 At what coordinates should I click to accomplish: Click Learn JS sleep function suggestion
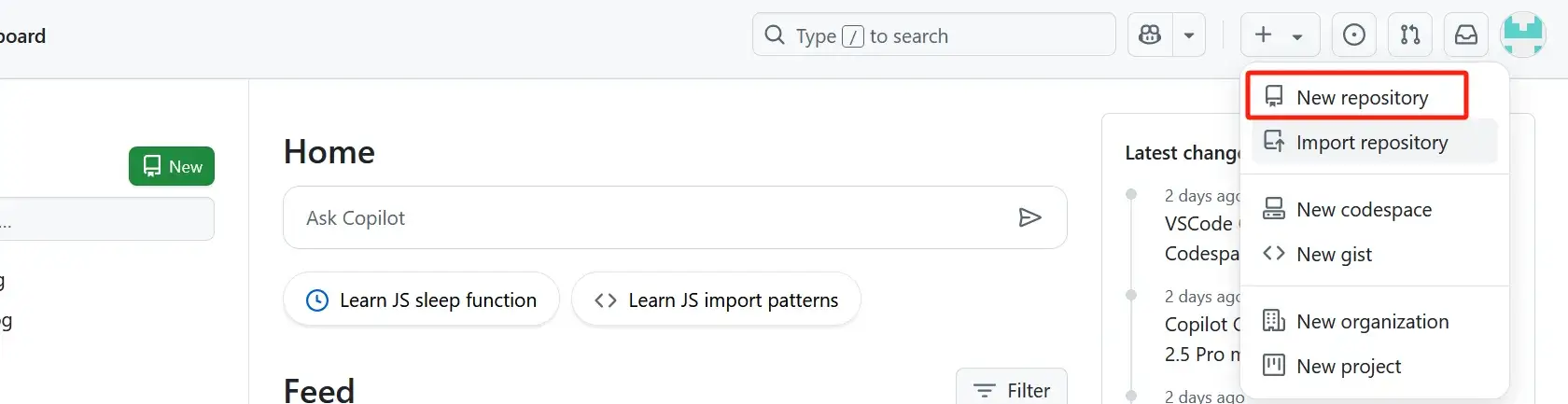point(421,300)
